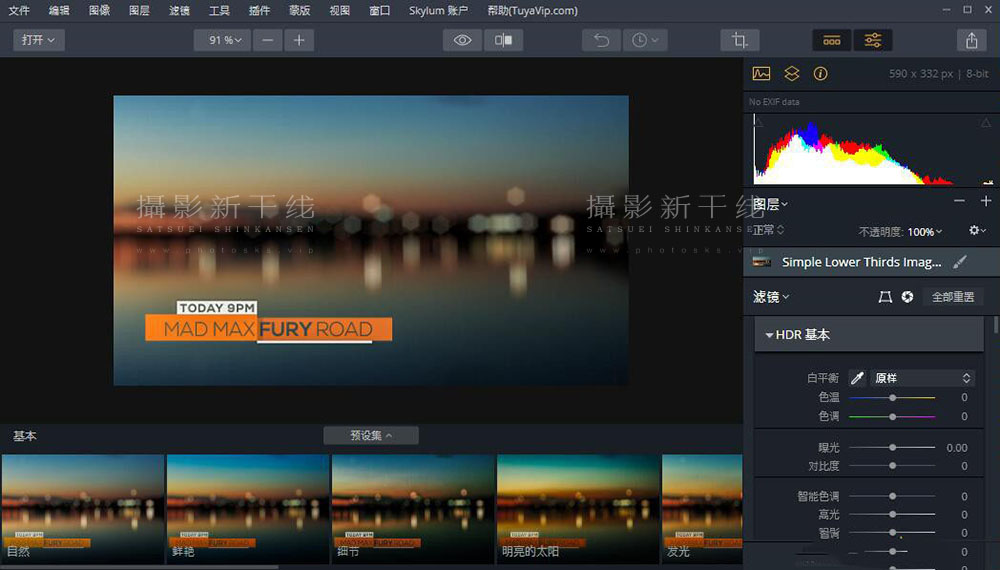Open the 文件 menu
The height and width of the screenshot is (570, 1000).
tap(19, 10)
